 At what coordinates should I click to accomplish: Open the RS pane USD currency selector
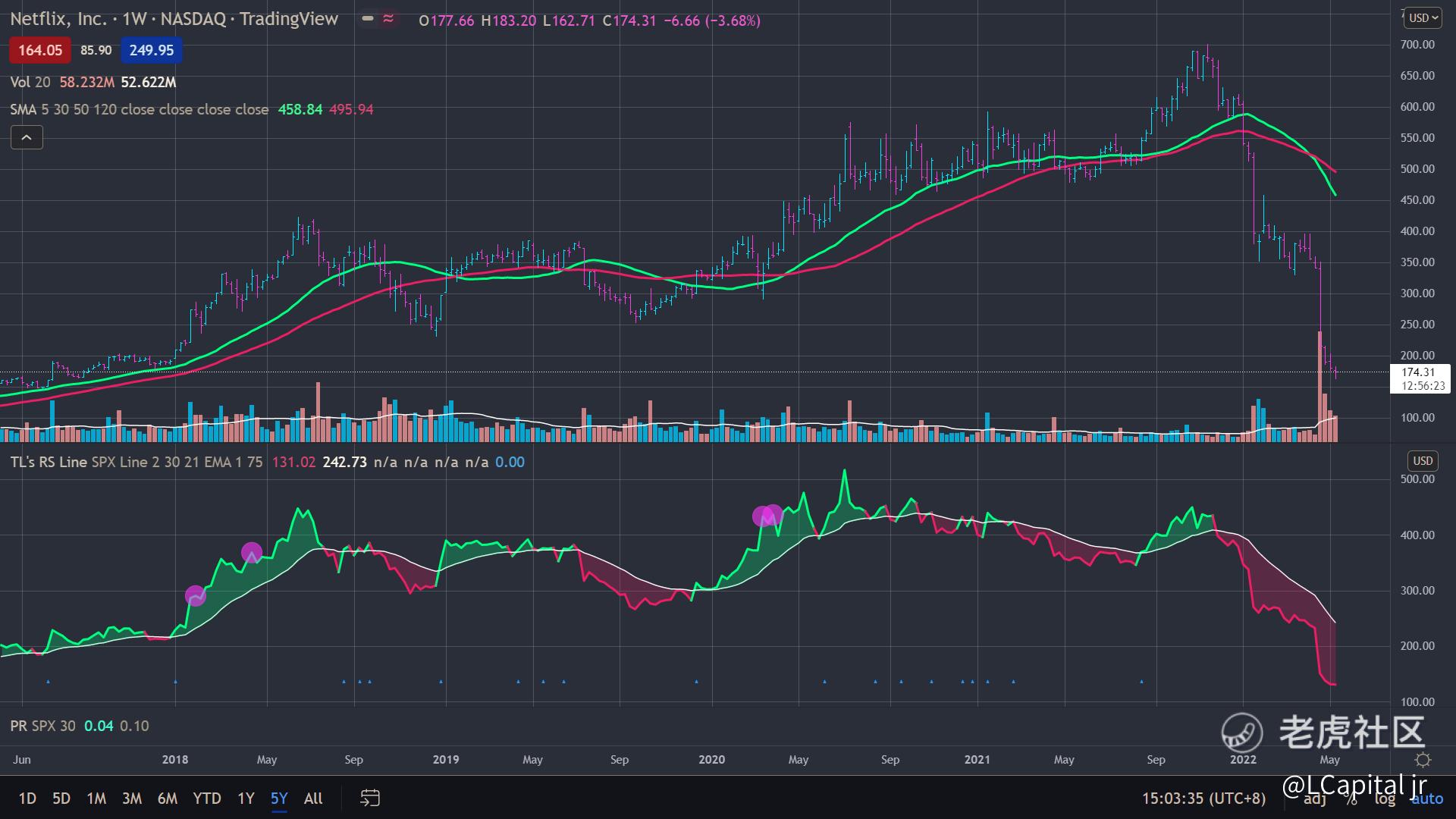pyautogui.click(x=1423, y=460)
